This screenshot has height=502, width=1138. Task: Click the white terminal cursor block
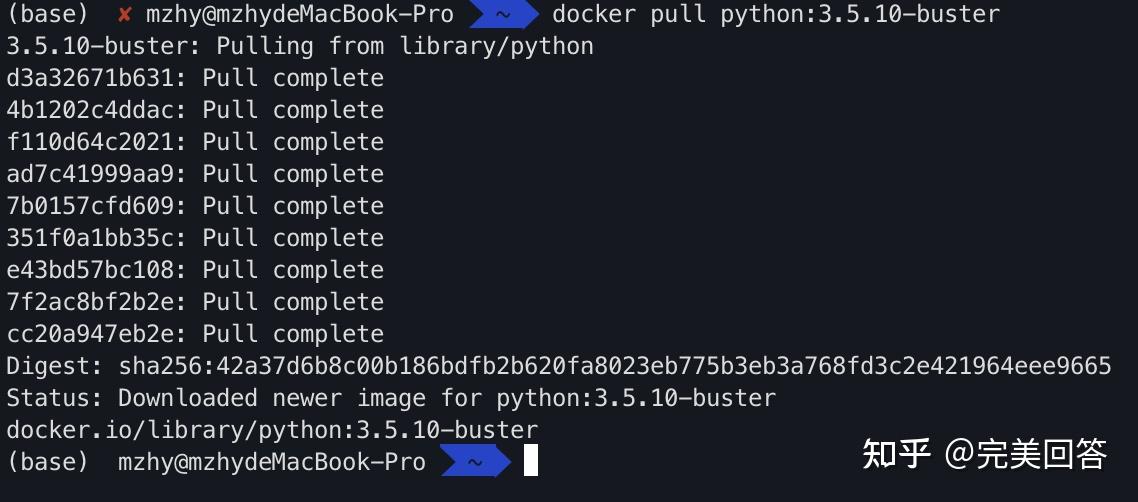pyautogui.click(x=531, y=461)
